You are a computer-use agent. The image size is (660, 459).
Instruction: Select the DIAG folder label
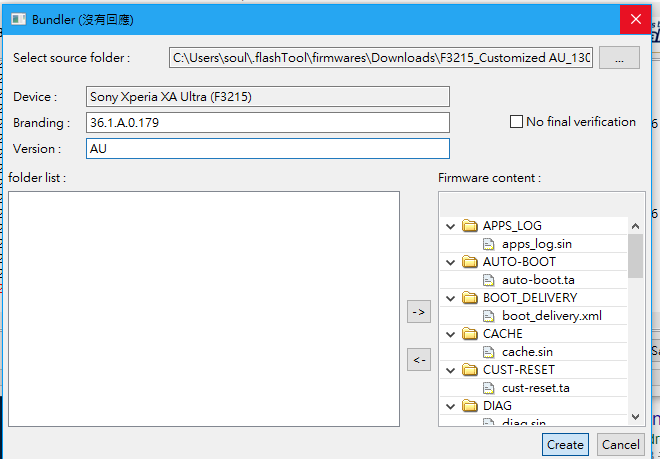pos(497,406)
